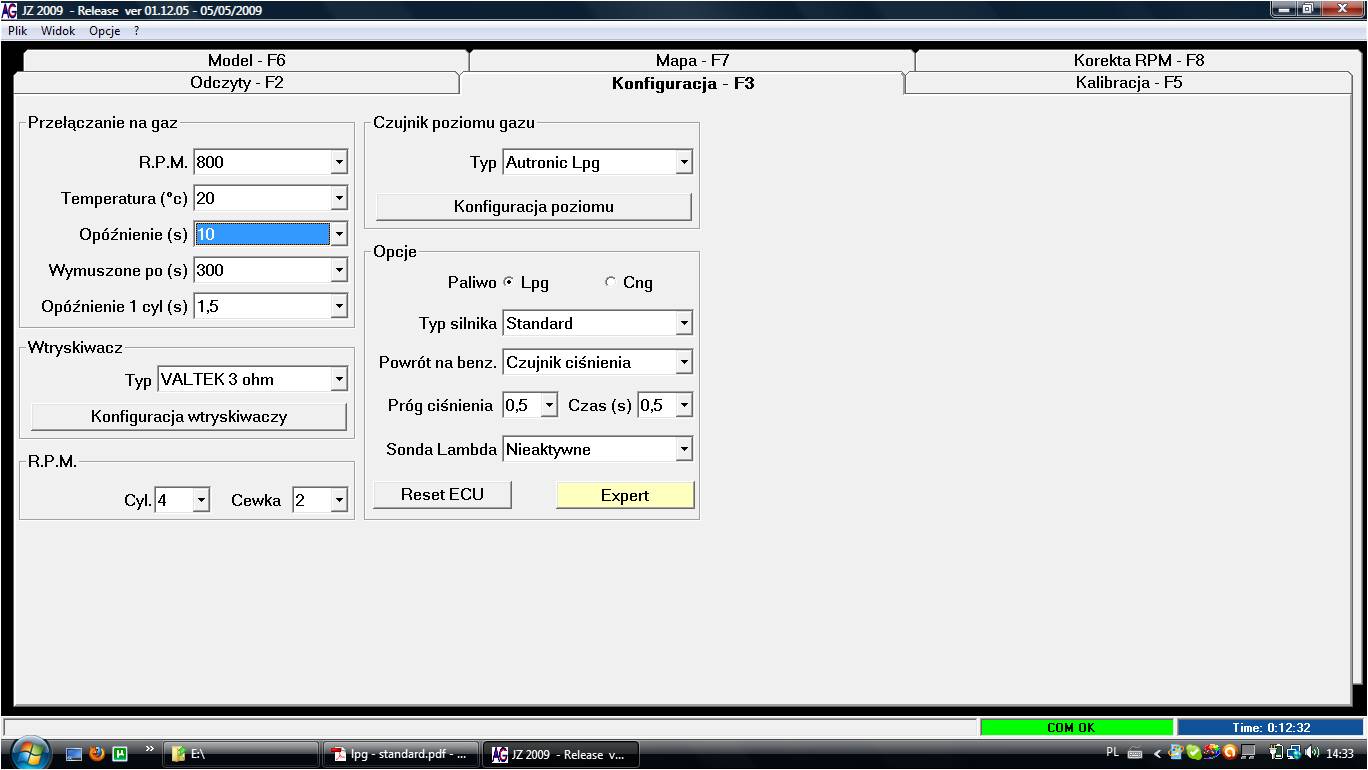This screenshot has height=770, width=1368.
Task: Click the JZ 2009 taskbar button
Action: click(561, 754)
